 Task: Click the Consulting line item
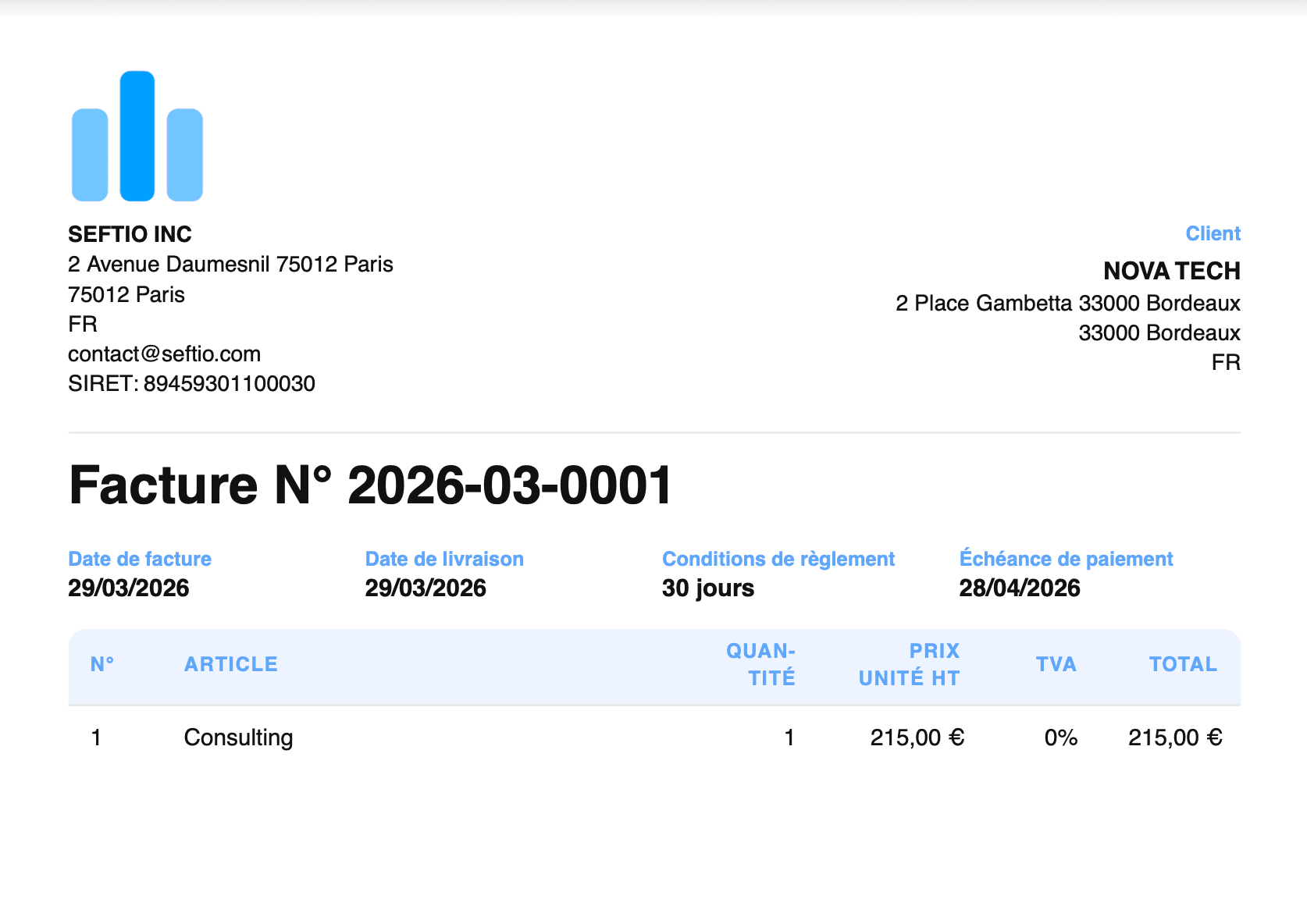coord(238,737)
